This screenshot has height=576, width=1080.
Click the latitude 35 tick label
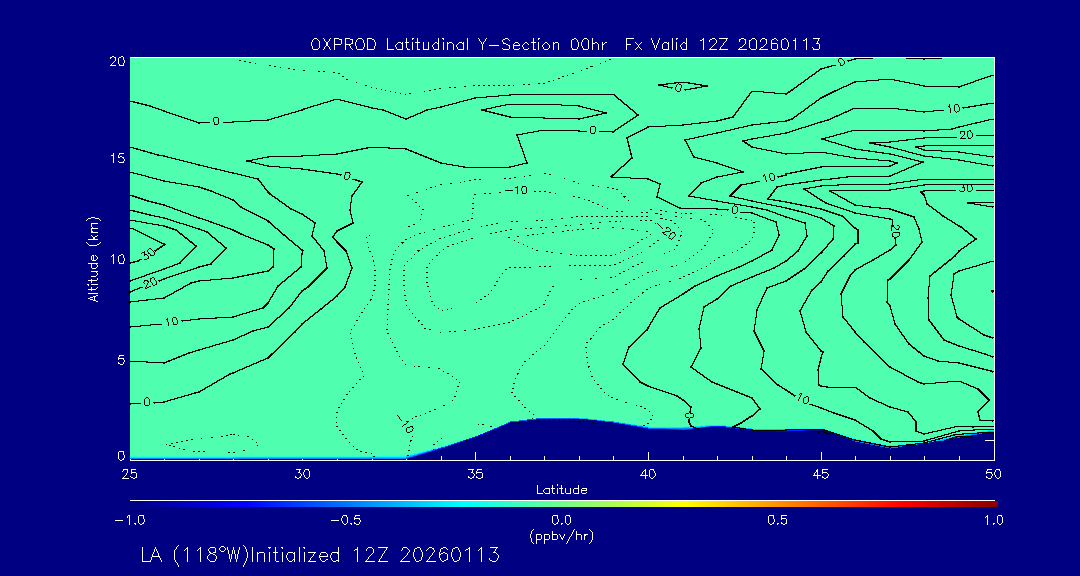tap(476, 473)
